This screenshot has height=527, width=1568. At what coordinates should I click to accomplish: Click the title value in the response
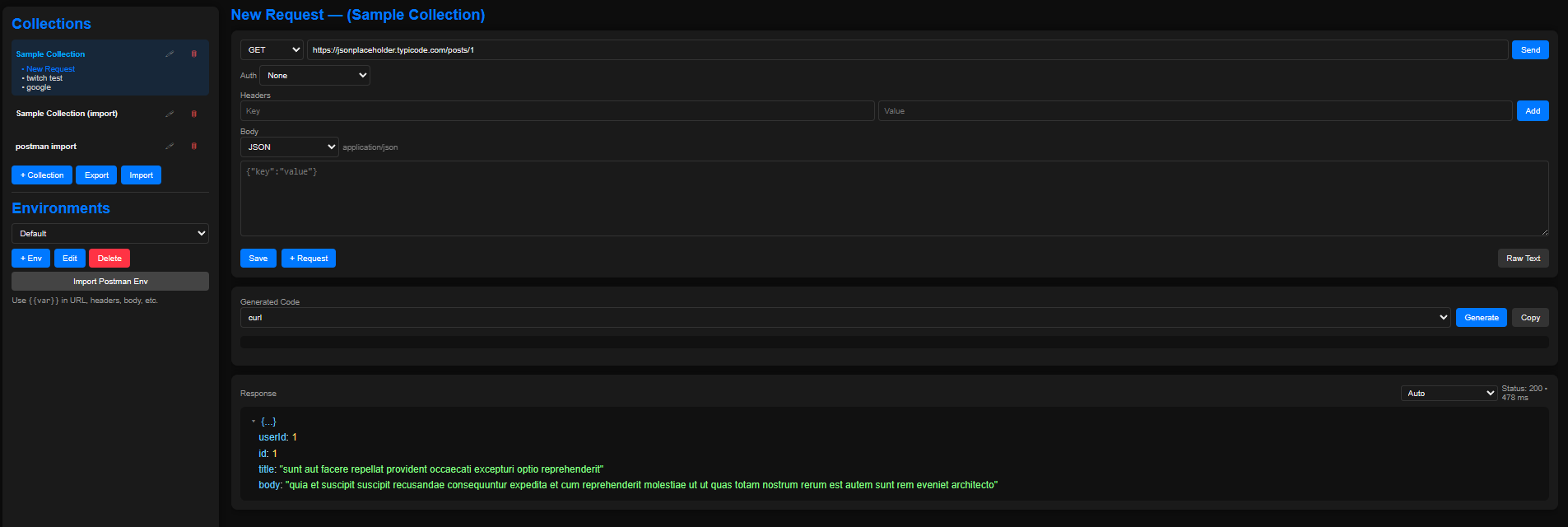441,469
